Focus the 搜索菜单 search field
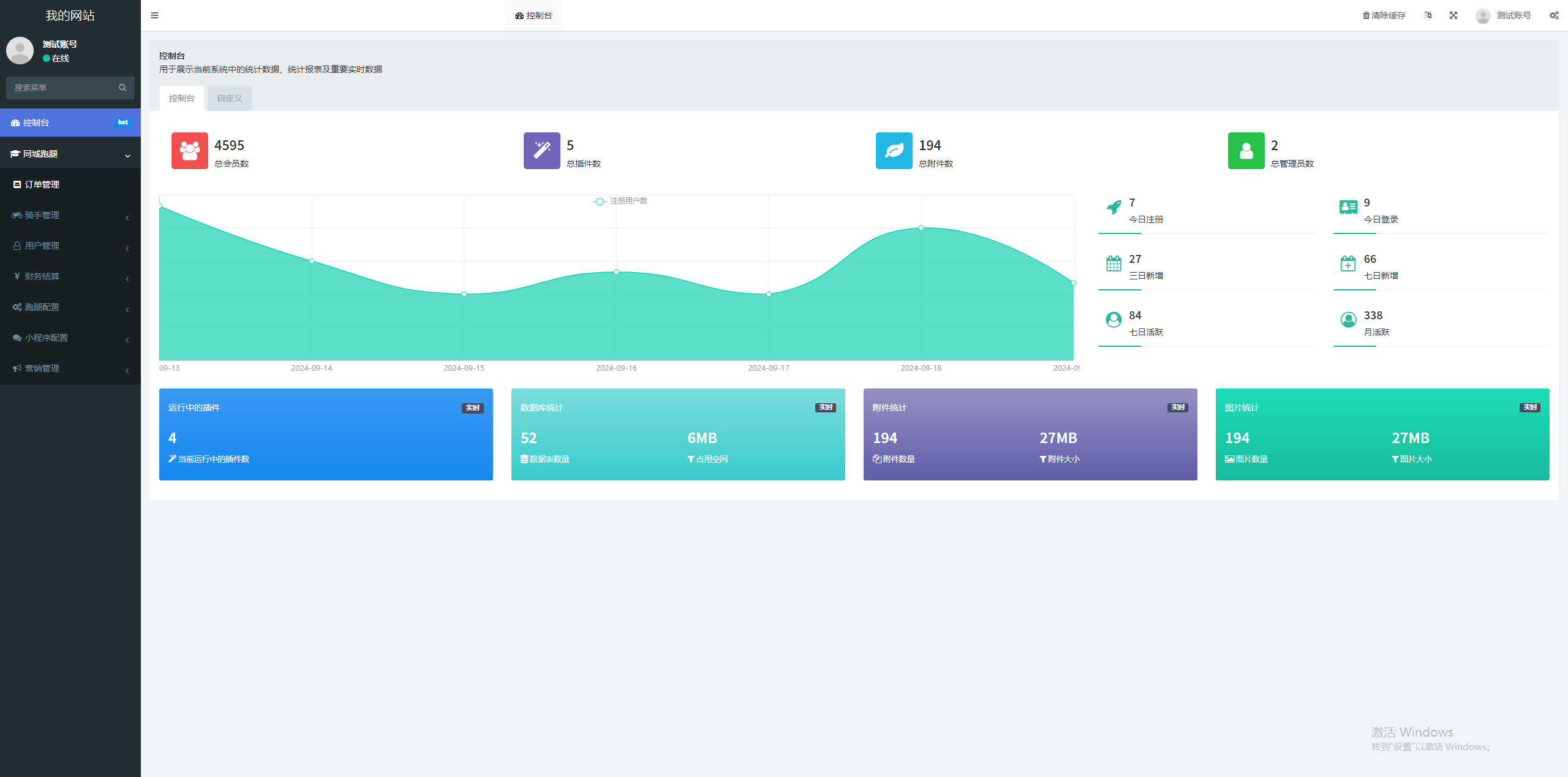The width and height of the screenshot is (1568, 777). (61, 88)
